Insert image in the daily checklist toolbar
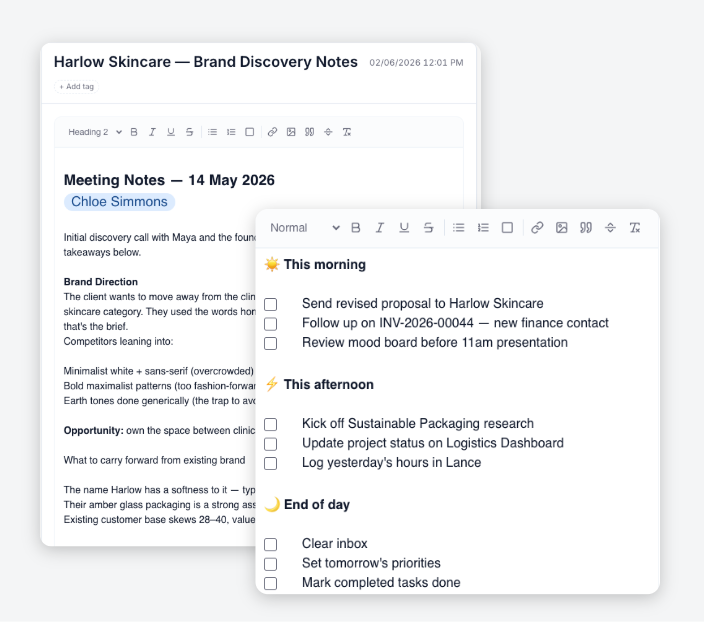The image size is (704, 622). [561, 228]
